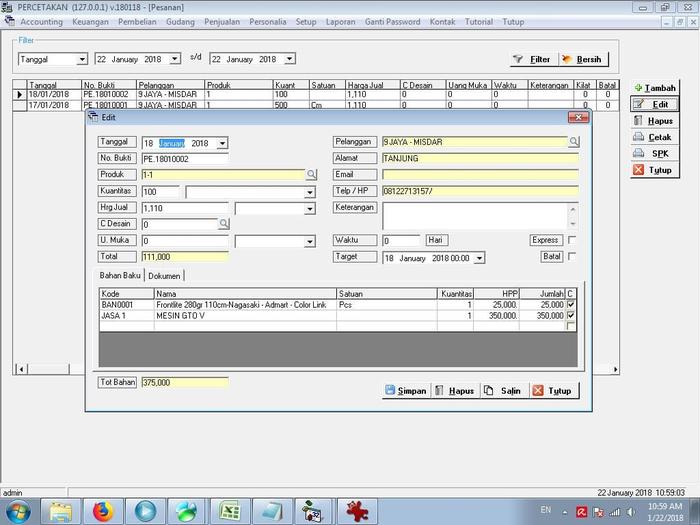Click the C Desain lookup icon
The image size is (700, 525).
tap(224, 225)
